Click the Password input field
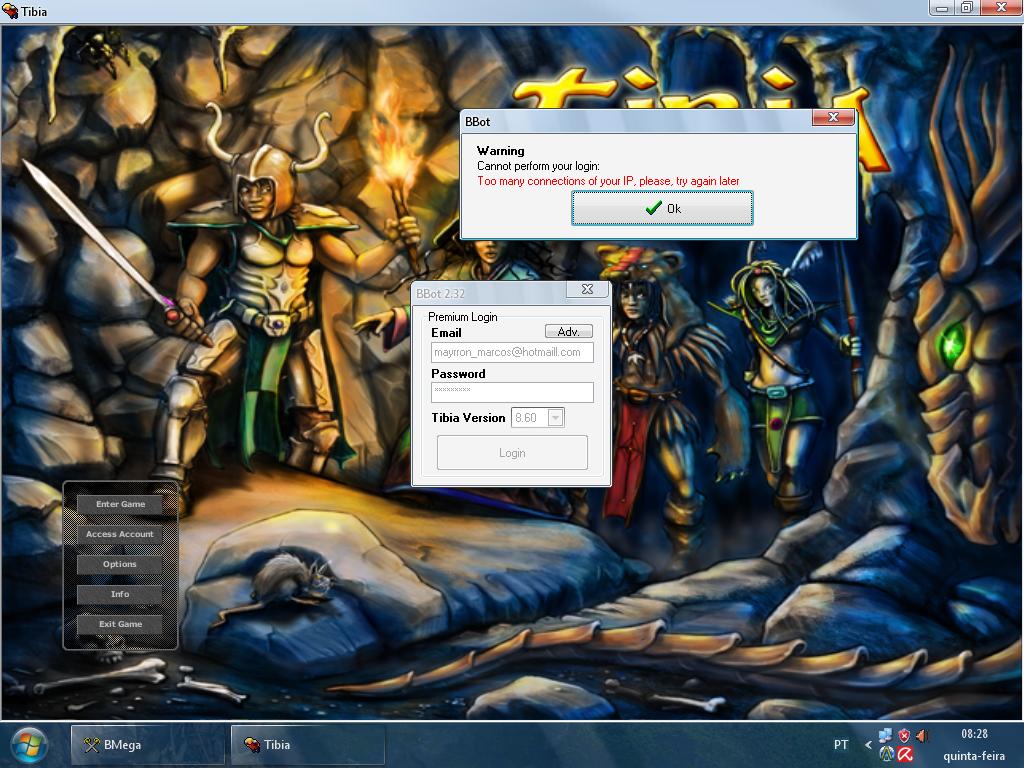1024x768 pixels. (512, 392)
